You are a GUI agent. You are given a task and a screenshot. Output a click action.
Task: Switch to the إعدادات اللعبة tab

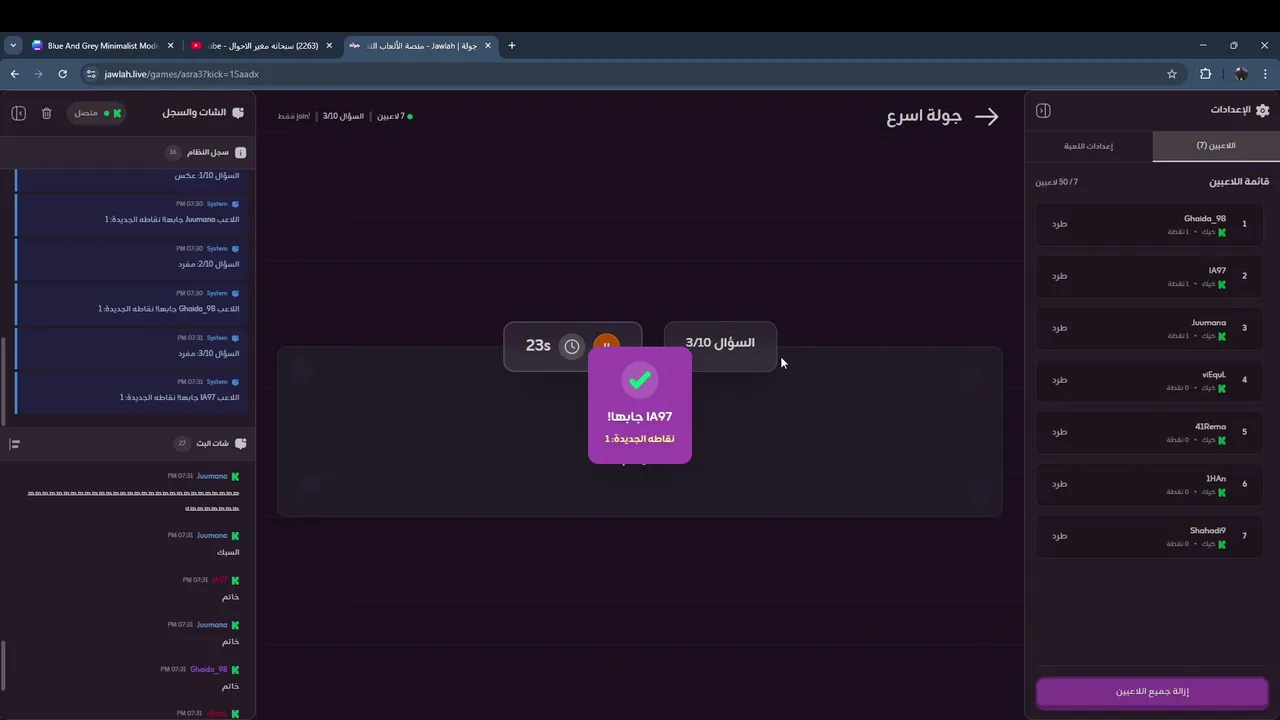click(x=1088, y=146)
